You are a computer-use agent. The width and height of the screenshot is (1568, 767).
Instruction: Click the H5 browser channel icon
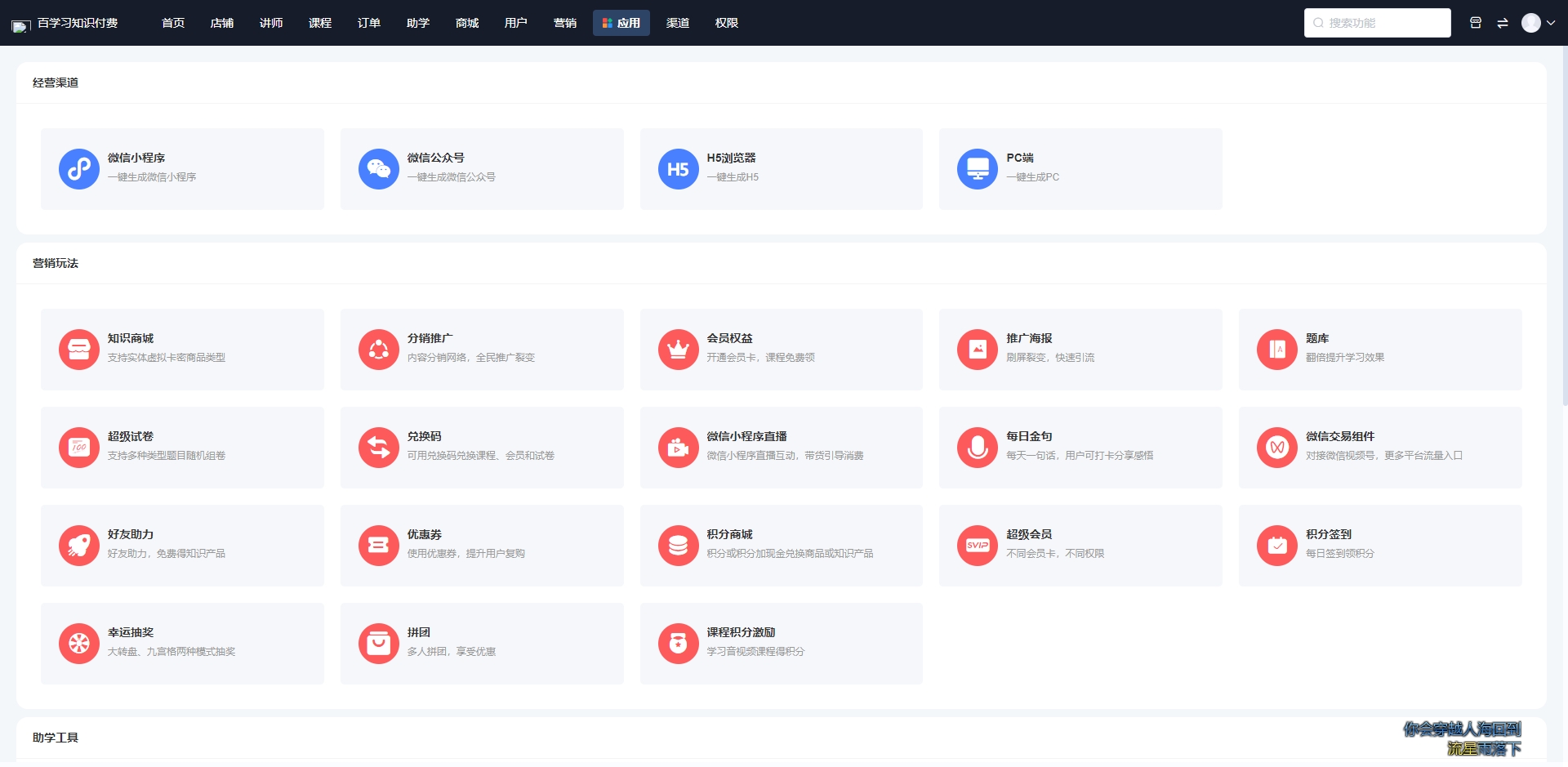(678, 169)
